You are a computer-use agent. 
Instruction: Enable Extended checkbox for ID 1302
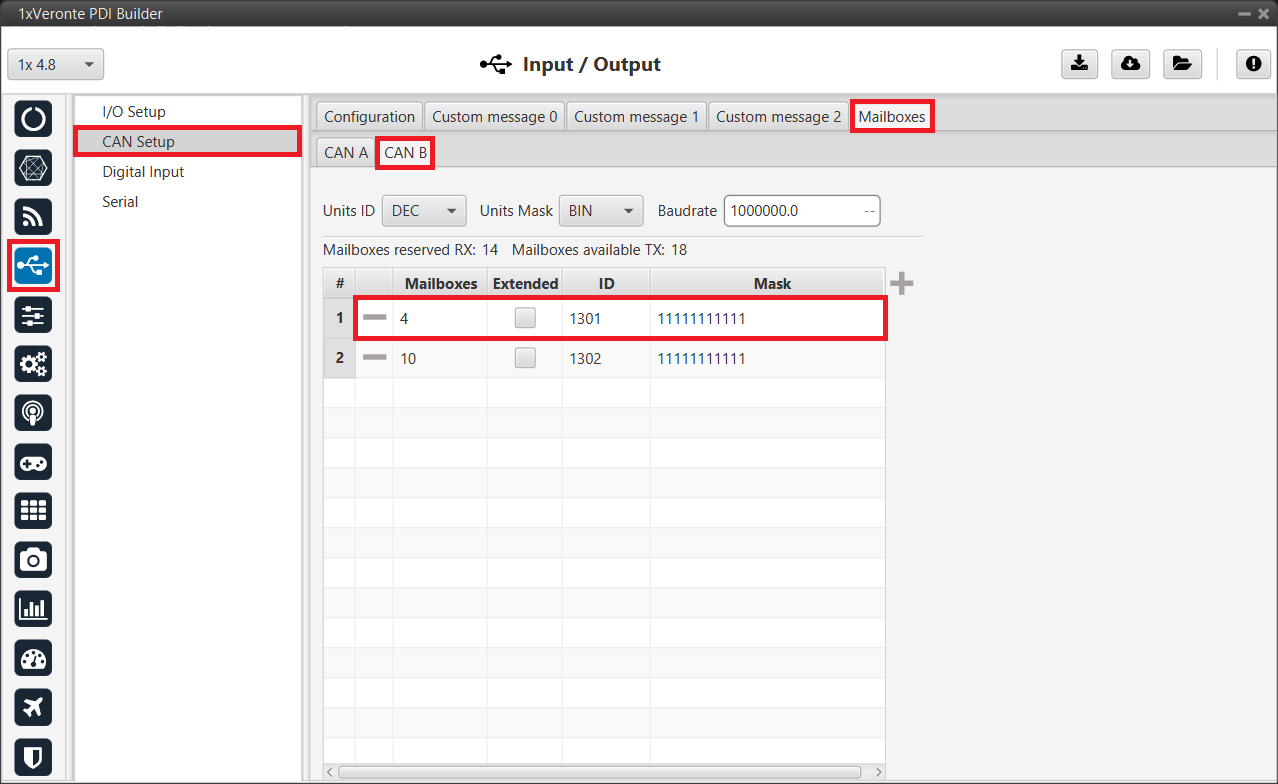524,358
